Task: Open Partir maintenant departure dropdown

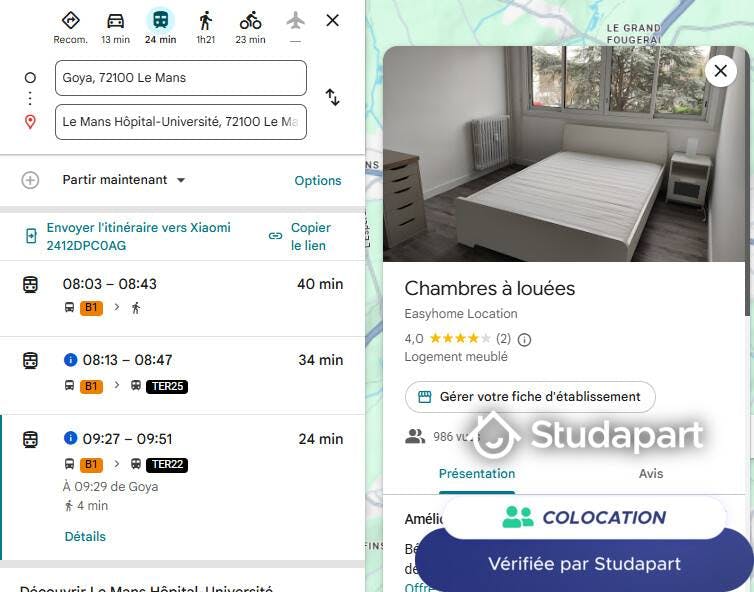Action: coord(124,180)
